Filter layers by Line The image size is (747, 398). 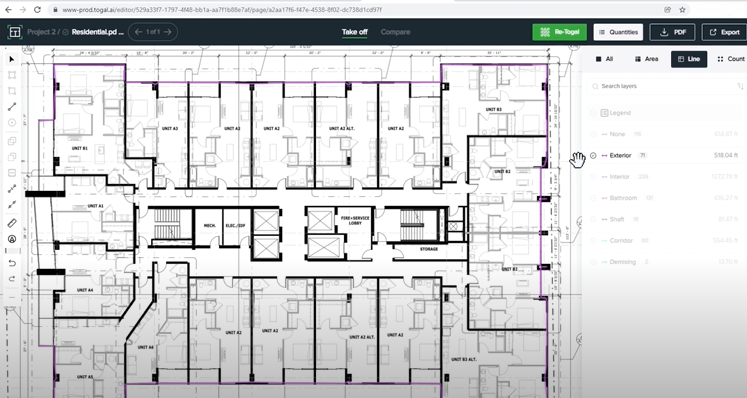(x=689, y=59)
